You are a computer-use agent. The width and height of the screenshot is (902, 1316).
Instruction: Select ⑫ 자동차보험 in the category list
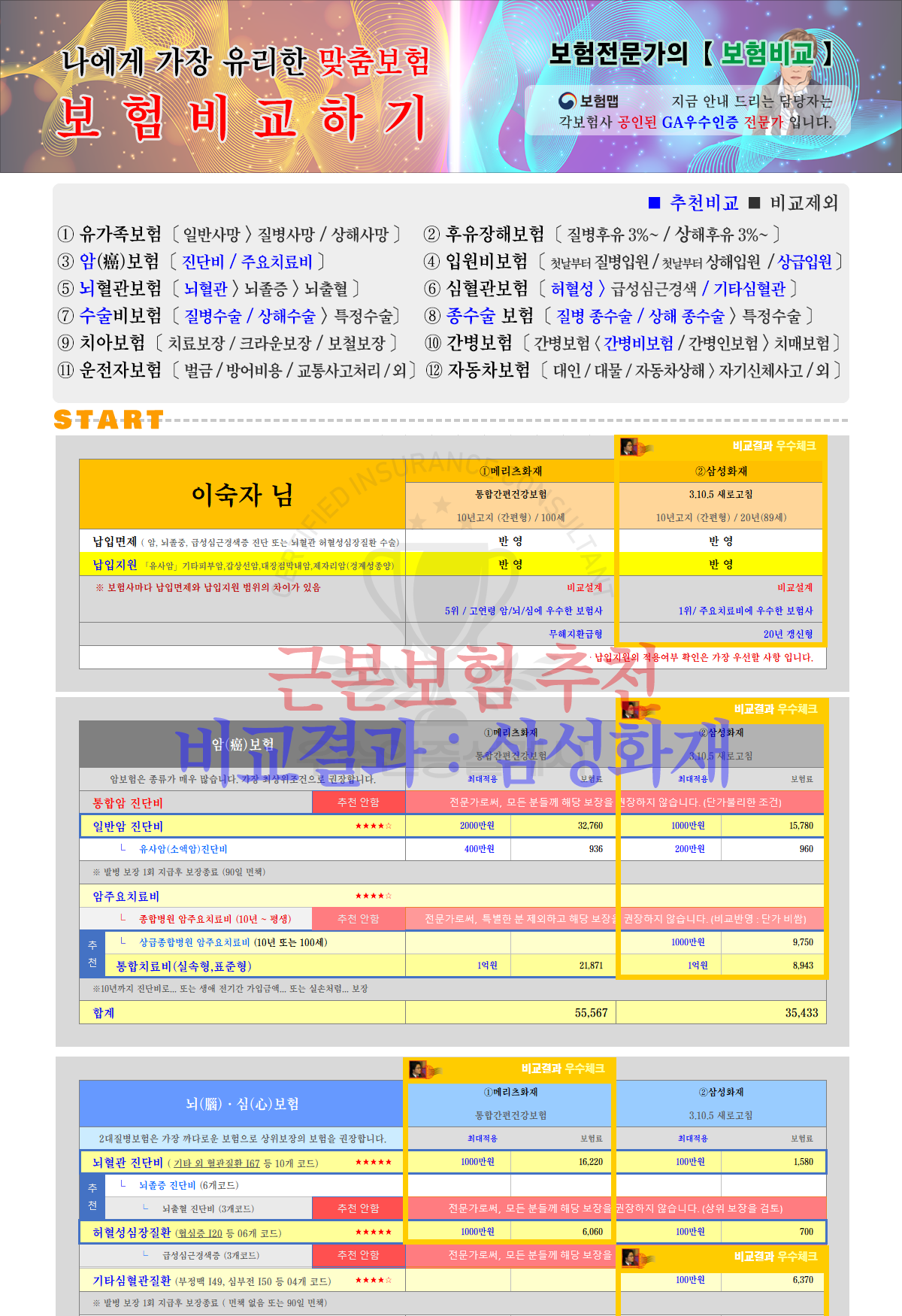pos(478,370)
